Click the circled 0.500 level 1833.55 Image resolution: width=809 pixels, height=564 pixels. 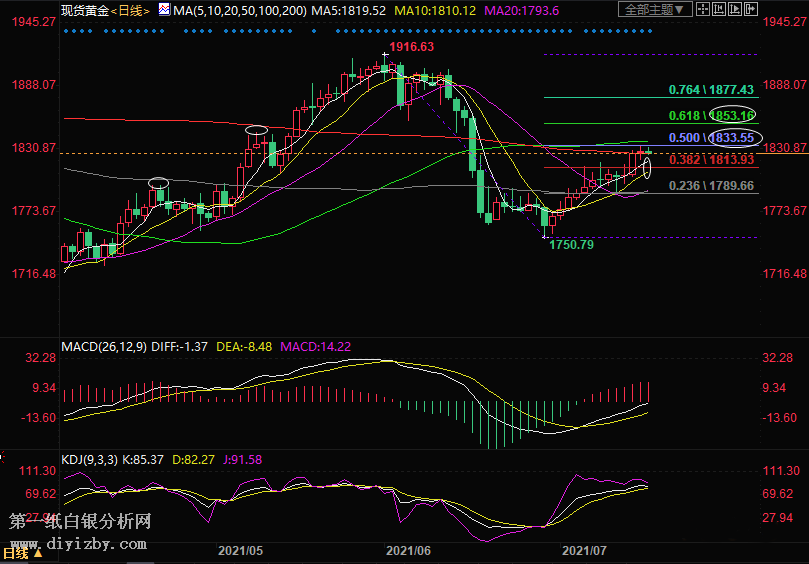point(733,138)
